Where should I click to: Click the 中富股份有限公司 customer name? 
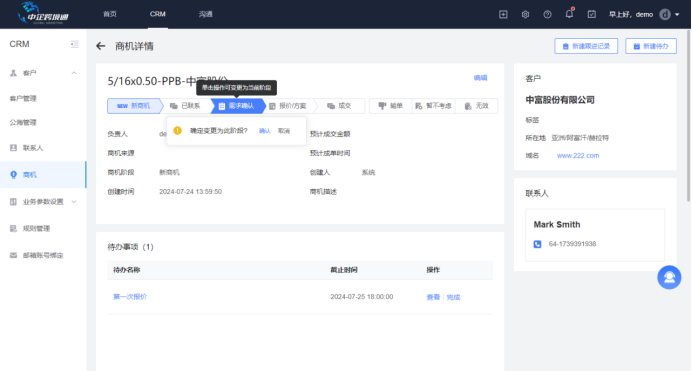[x=560, y=100]
